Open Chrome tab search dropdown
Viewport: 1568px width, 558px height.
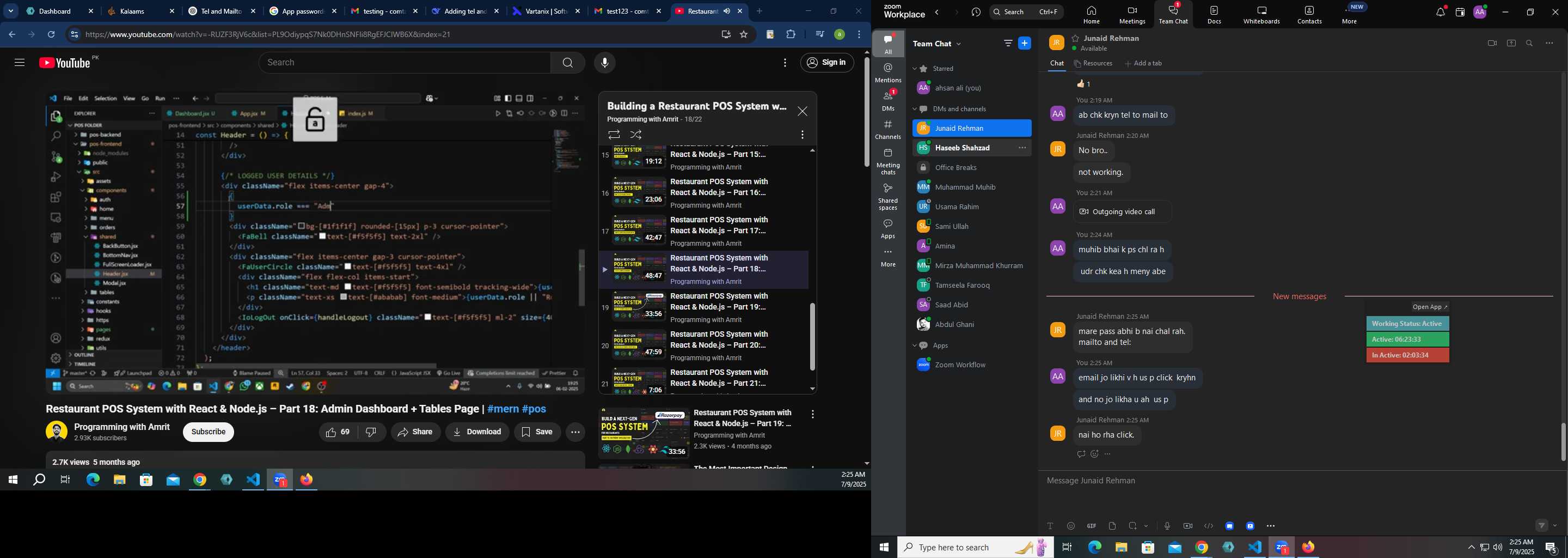pos(11,11)
